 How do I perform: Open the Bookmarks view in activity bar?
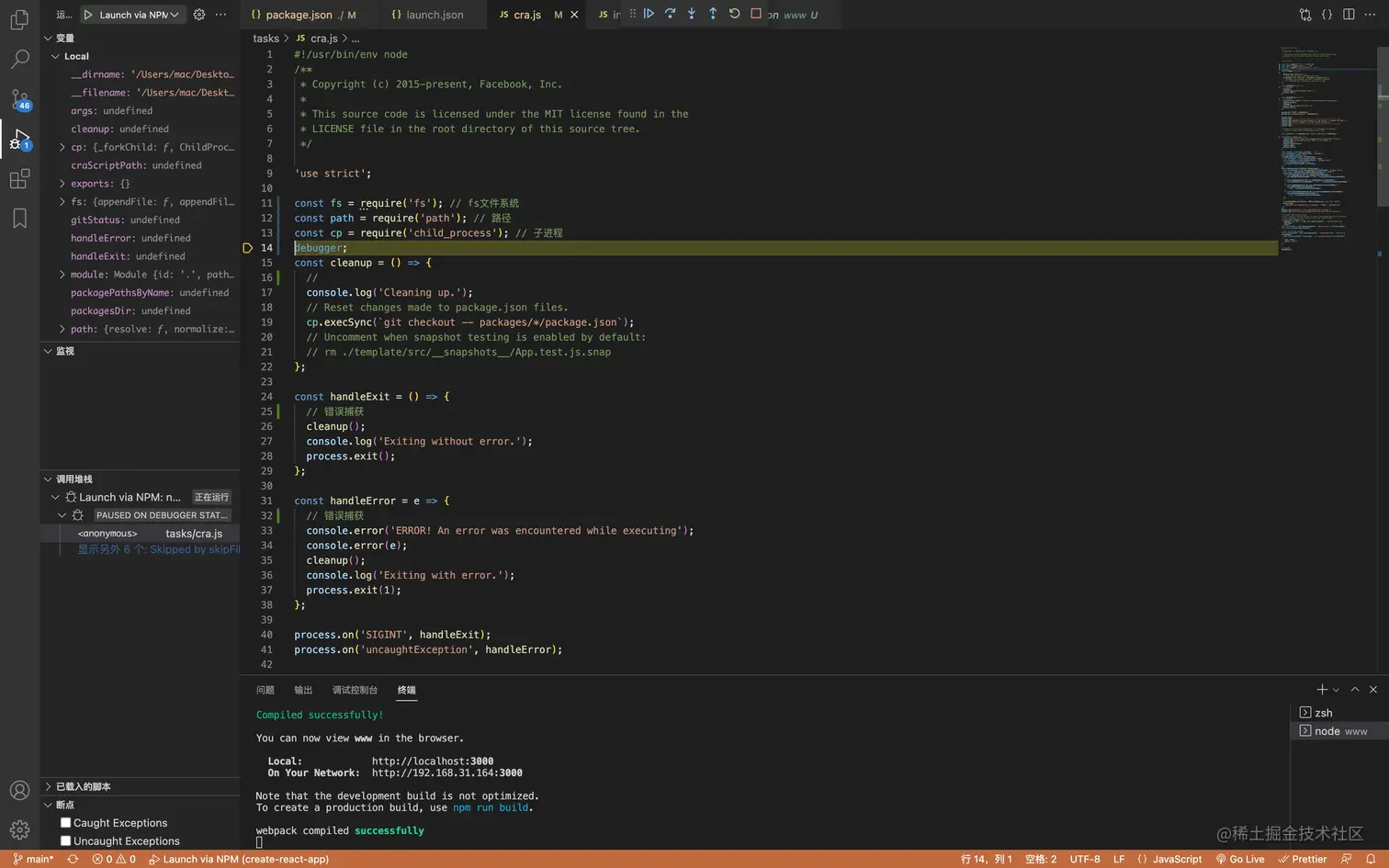coord(19,219)
